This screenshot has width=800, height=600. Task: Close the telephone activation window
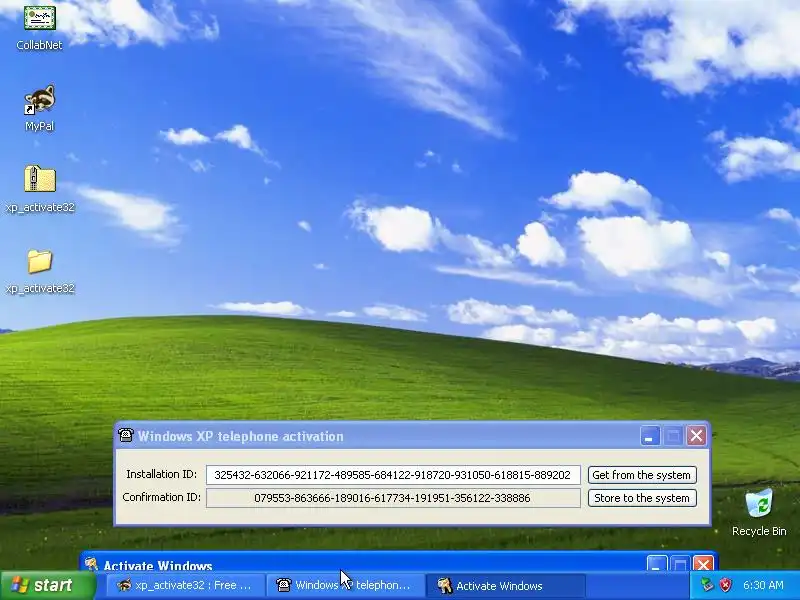pos(696,436)
